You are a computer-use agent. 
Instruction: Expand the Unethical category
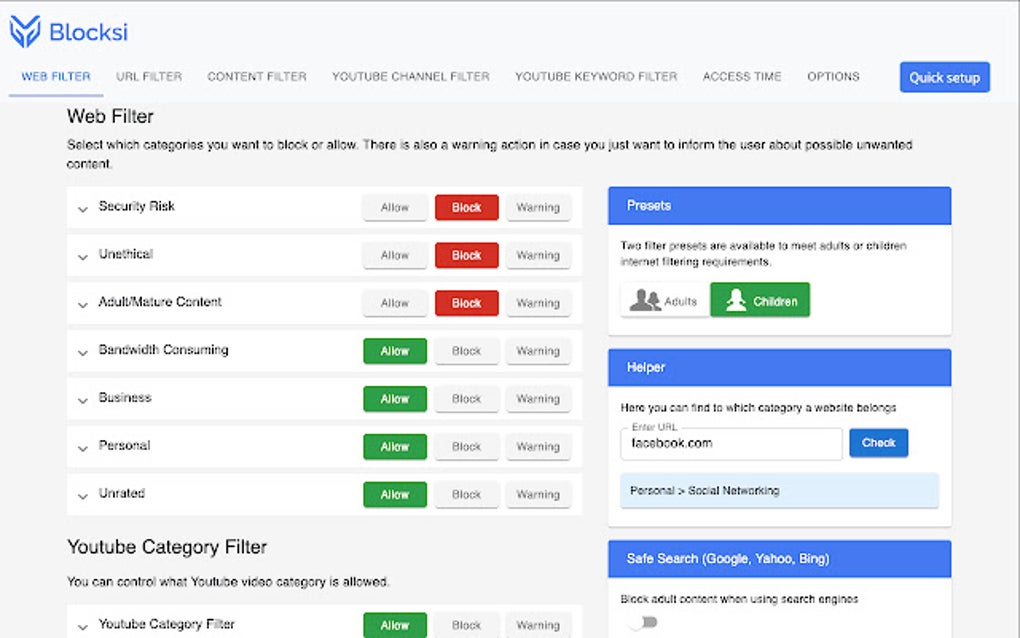(83, 255)
